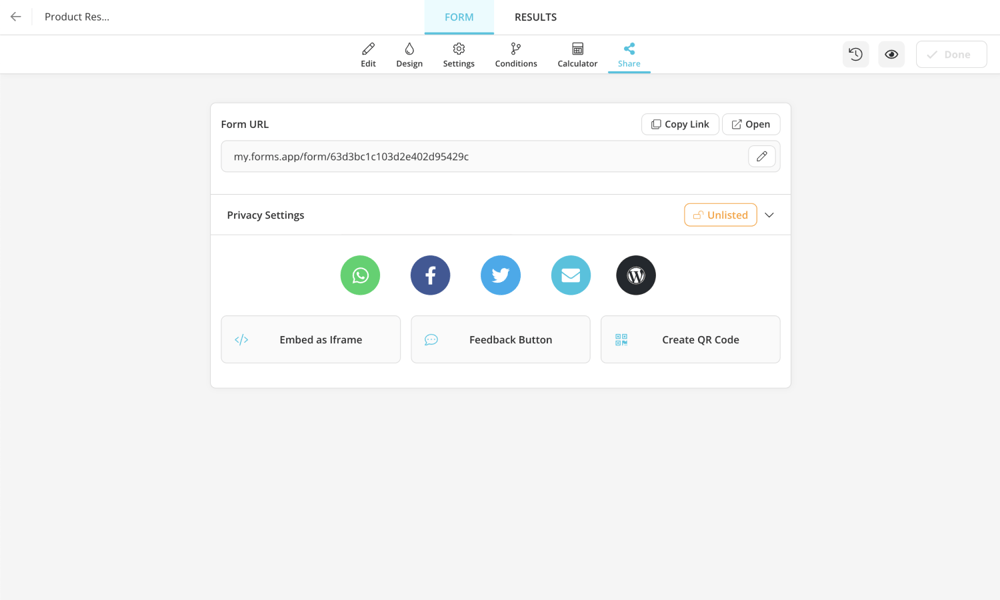
Task: Open the Design toolbar section
Action: [409, 55]
